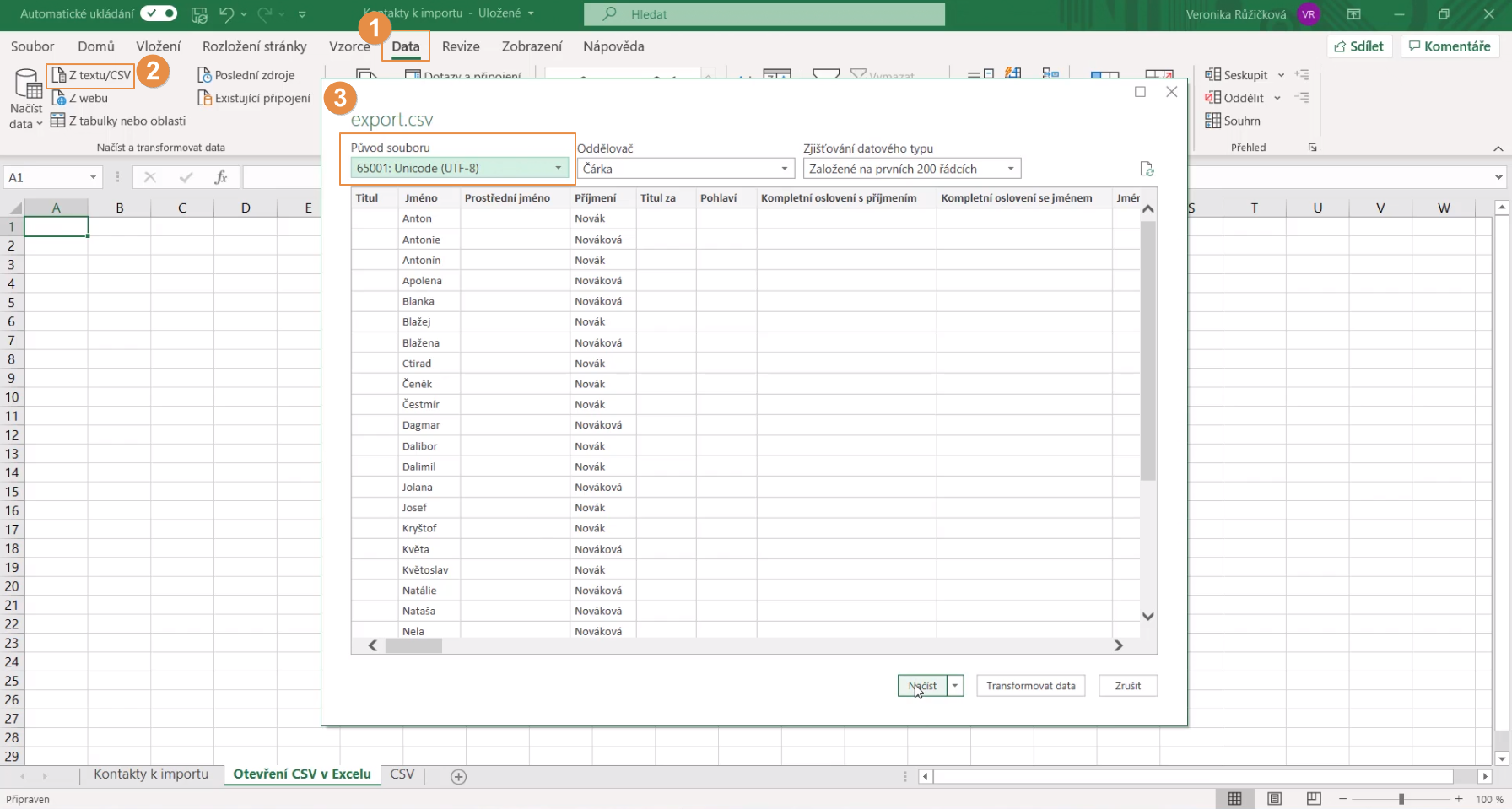The width and height of the screenshot is (1512, 809).
Task: Open the Name Box dropdown
Action: (93, 177)
